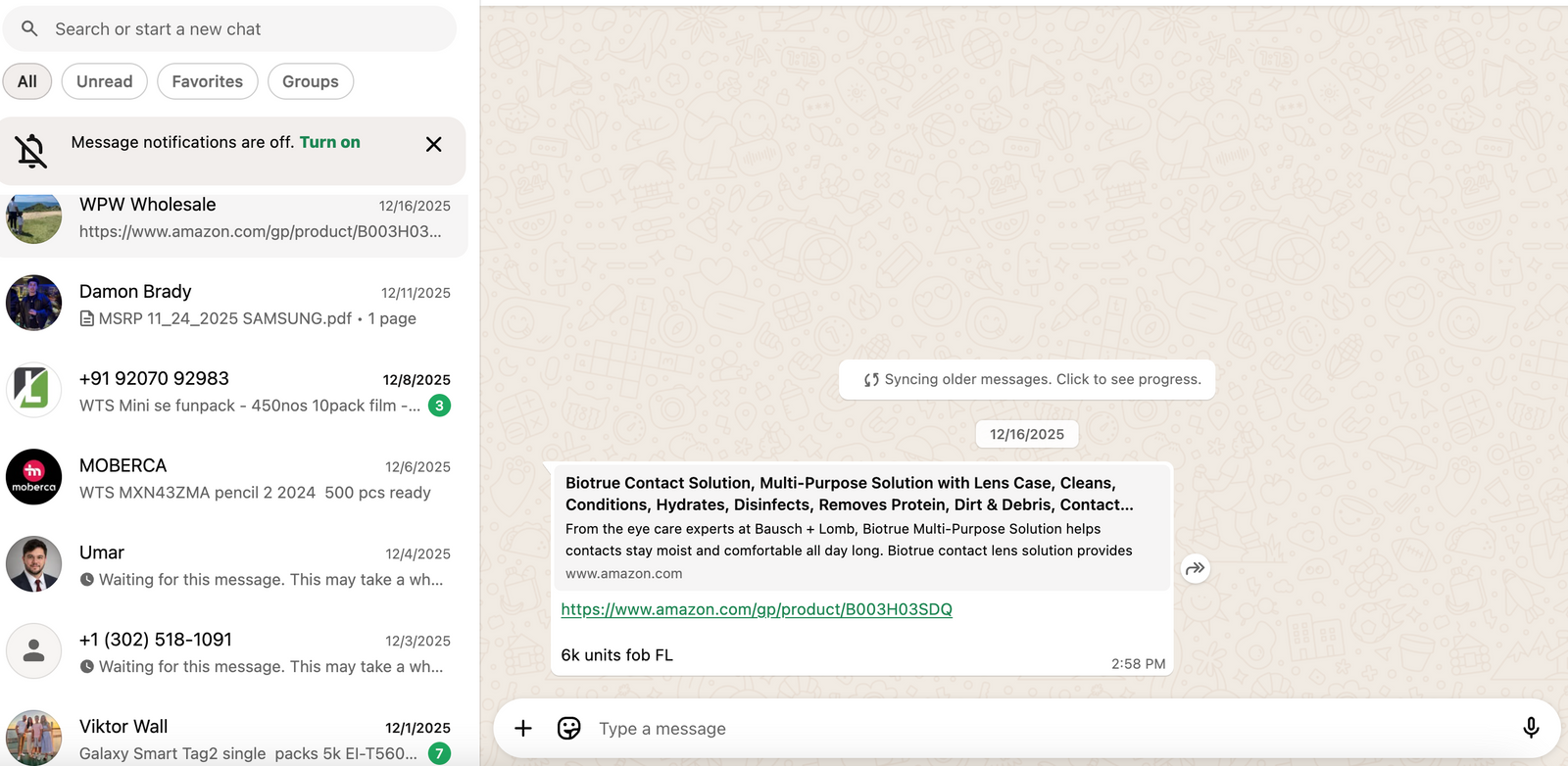This screenshot has height=766, width=1568.
Task: Turn on message notifications link
Action: (329, 142)
